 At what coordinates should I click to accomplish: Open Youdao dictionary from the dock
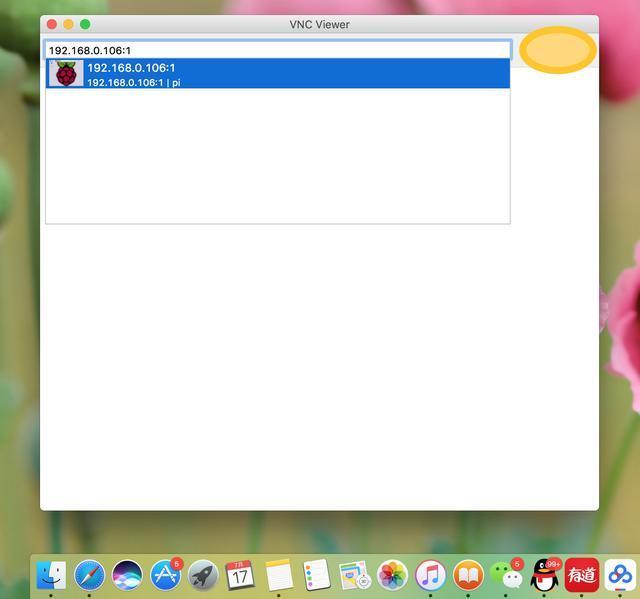point(582,575)
